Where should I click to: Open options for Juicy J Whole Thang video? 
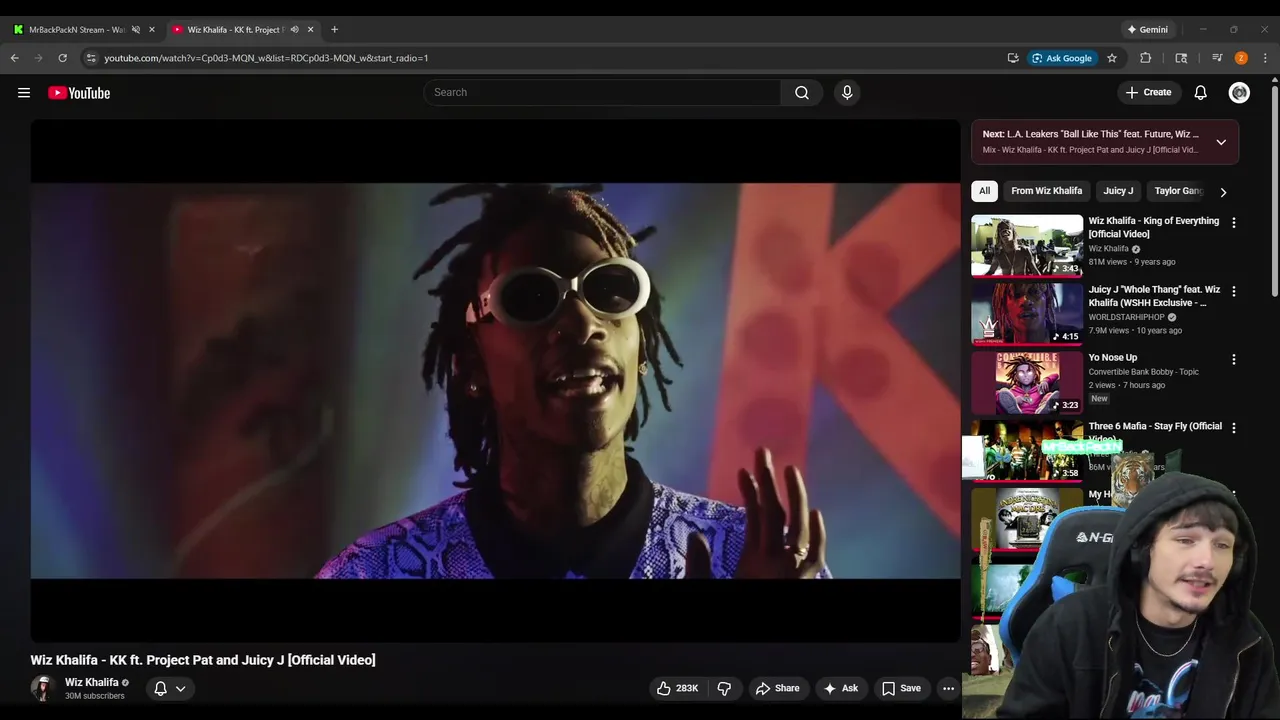click(x=1233, y=291)
